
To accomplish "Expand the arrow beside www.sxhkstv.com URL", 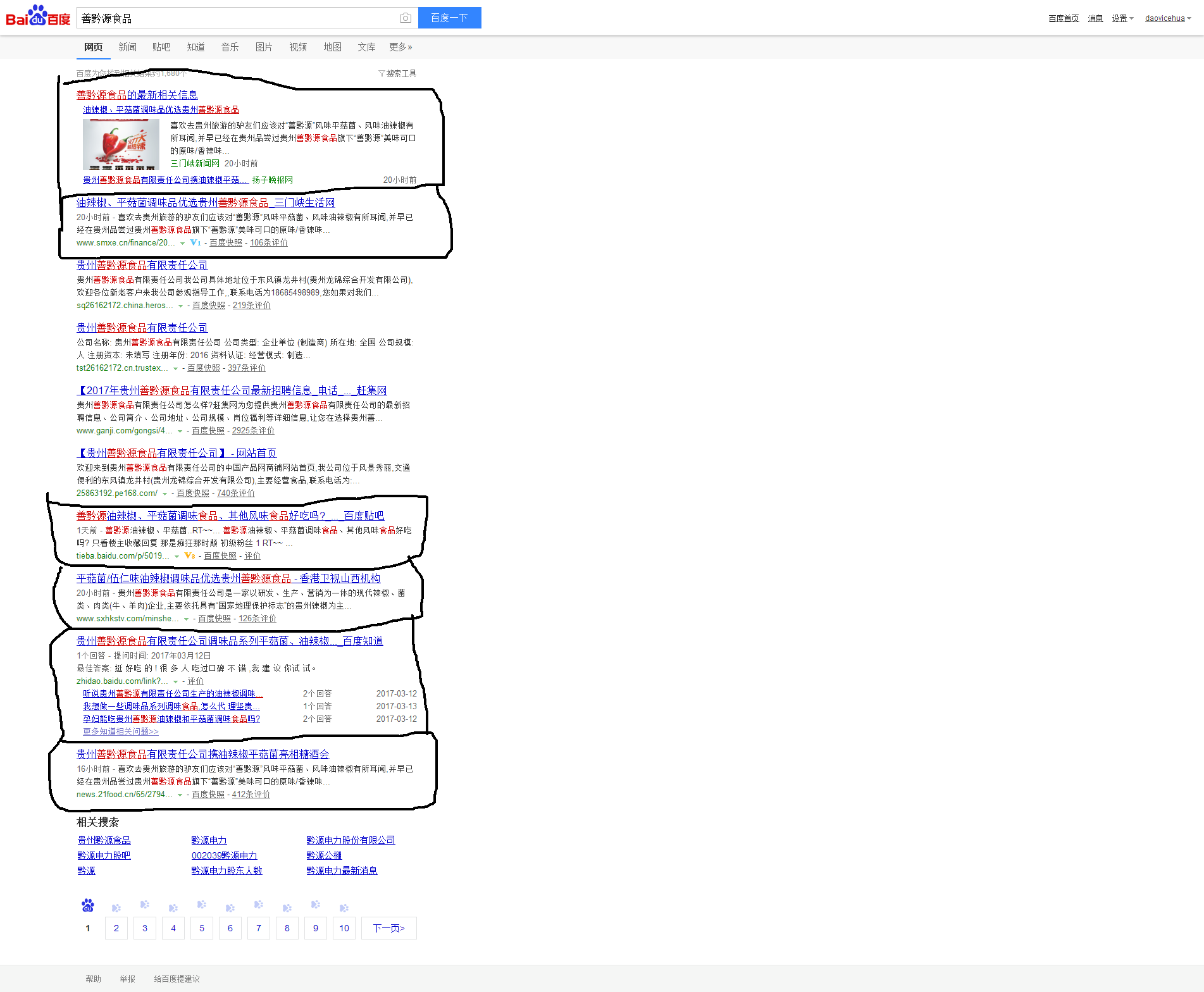I will (186, 619).
